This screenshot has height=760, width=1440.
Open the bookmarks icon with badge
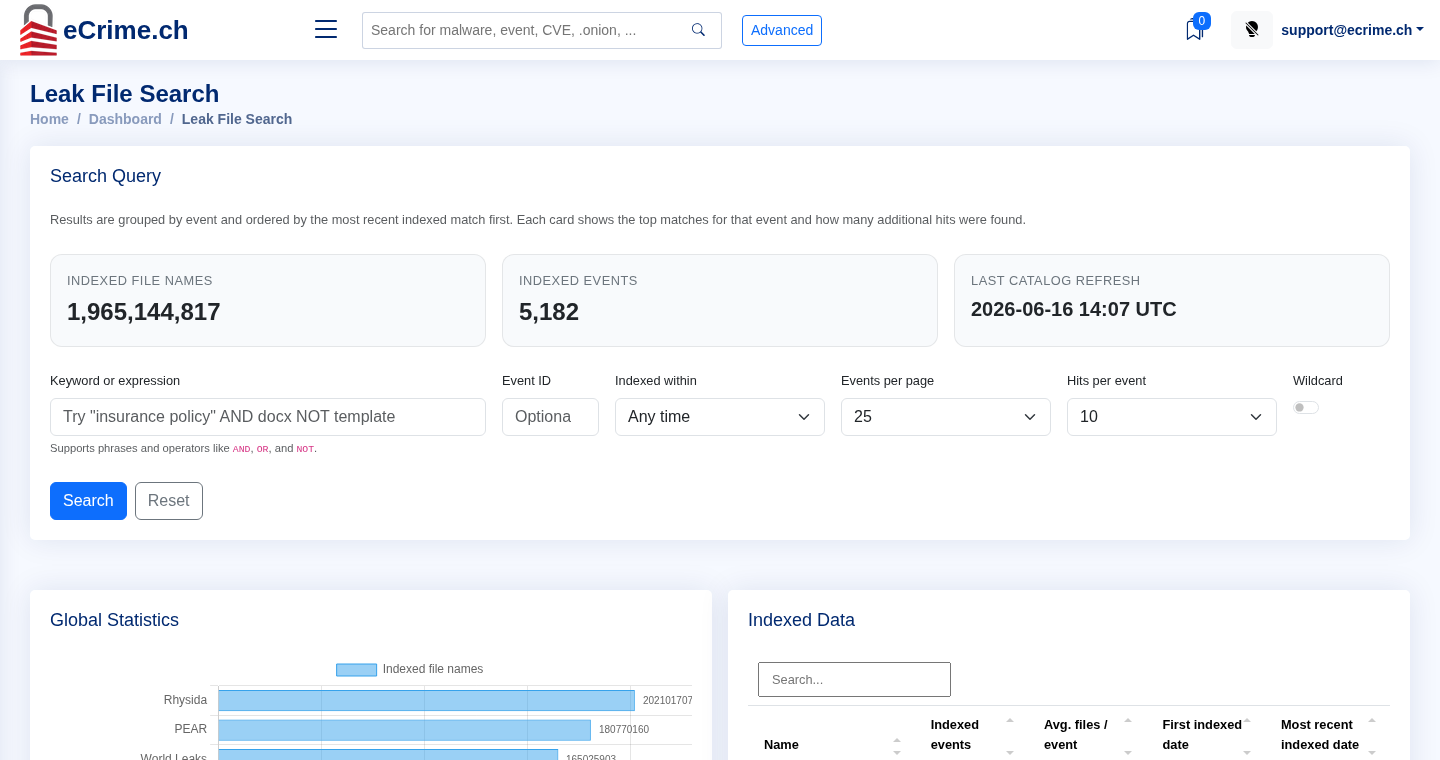(x=1194, y=30)
